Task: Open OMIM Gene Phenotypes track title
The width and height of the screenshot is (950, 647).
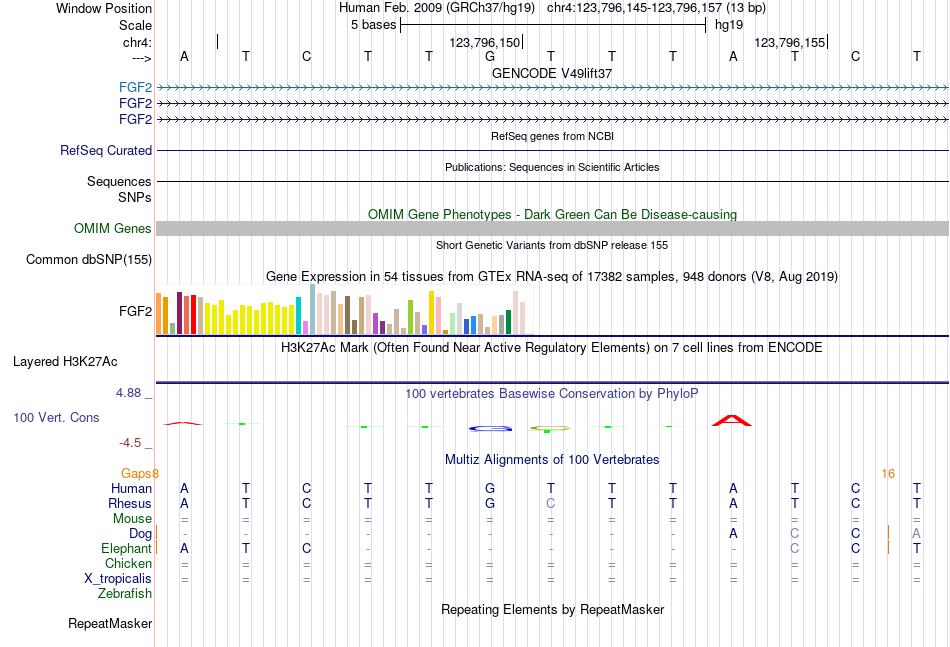Action: coord(552,214)
